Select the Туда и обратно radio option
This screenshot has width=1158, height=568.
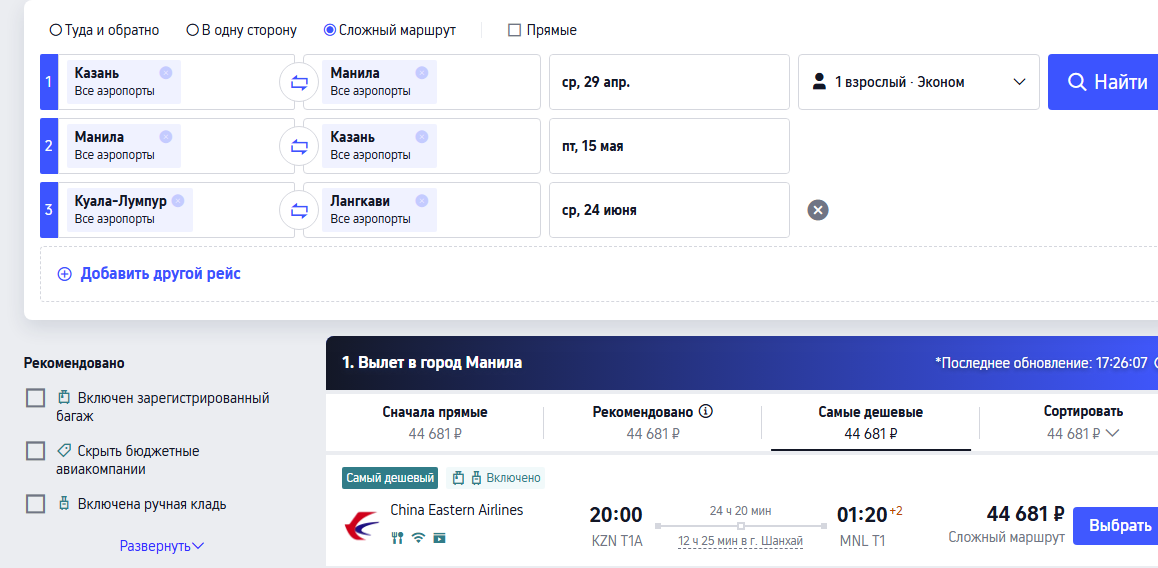(x=56, y=30)
